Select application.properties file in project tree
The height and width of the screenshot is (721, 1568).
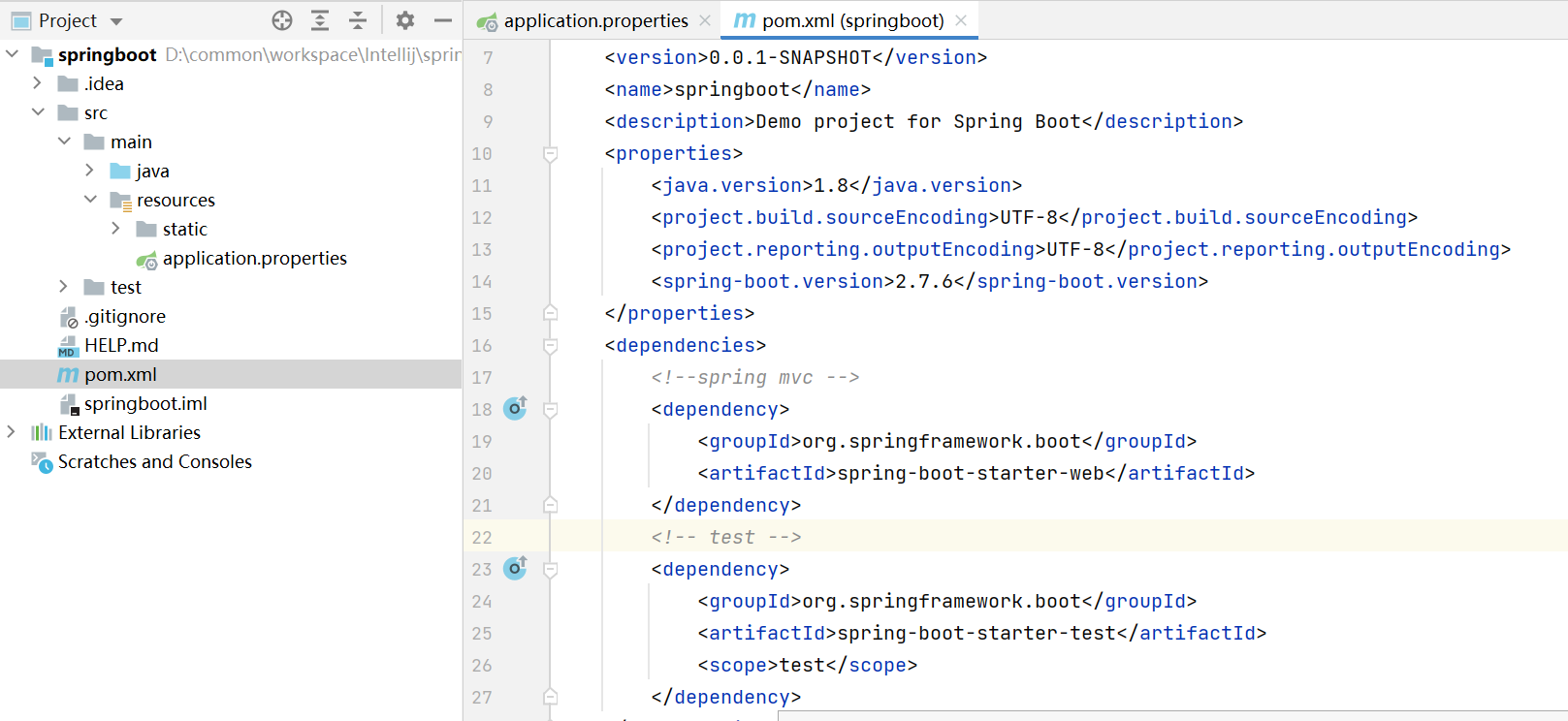pos(255,258)
